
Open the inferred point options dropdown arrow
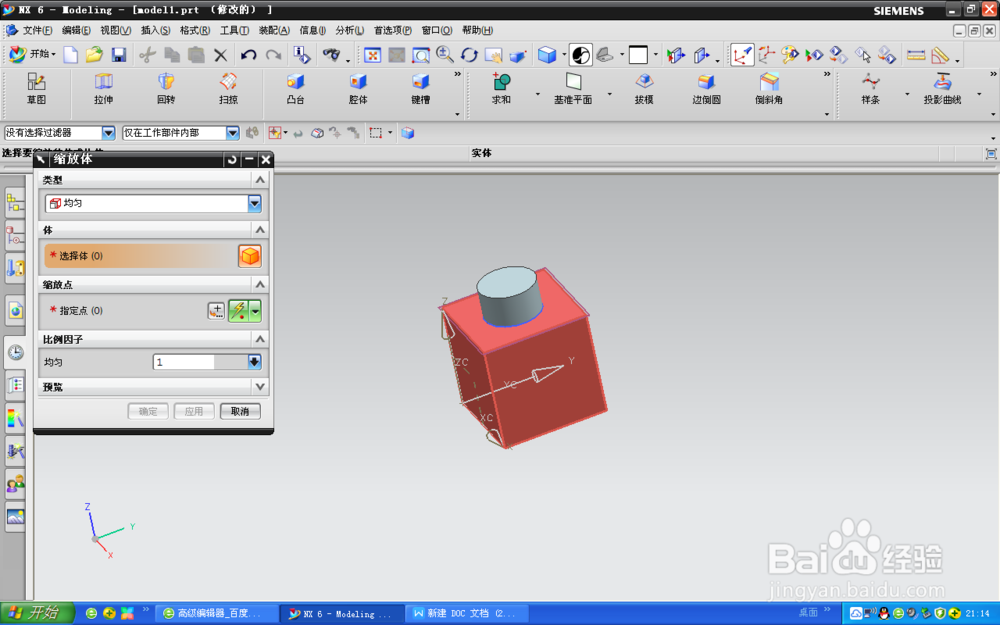pos(255,311)
